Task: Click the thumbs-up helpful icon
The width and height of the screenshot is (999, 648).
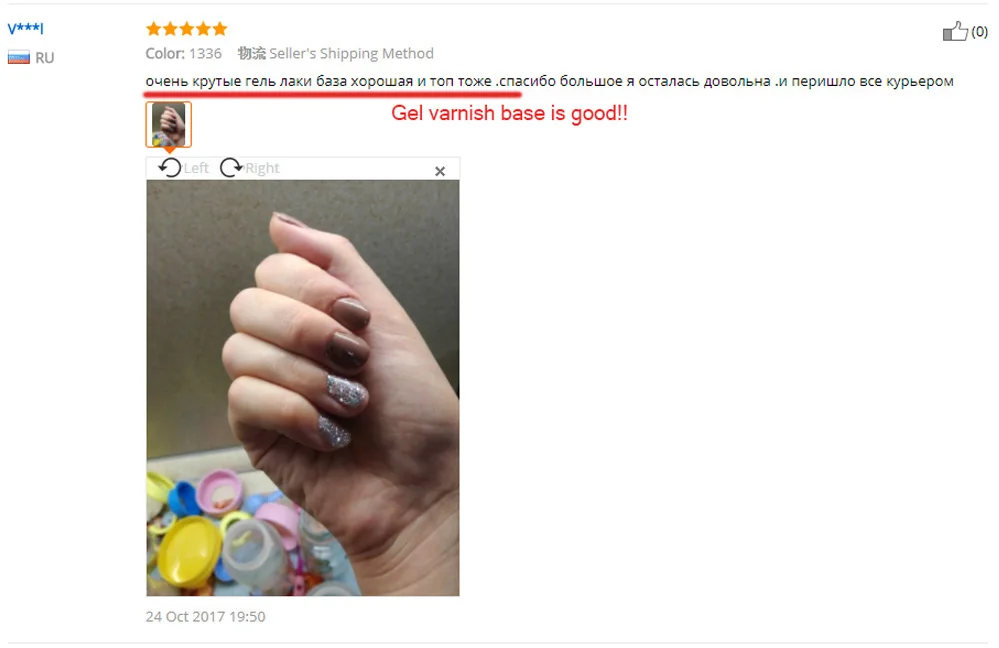Action: click(x=955, y=31)
